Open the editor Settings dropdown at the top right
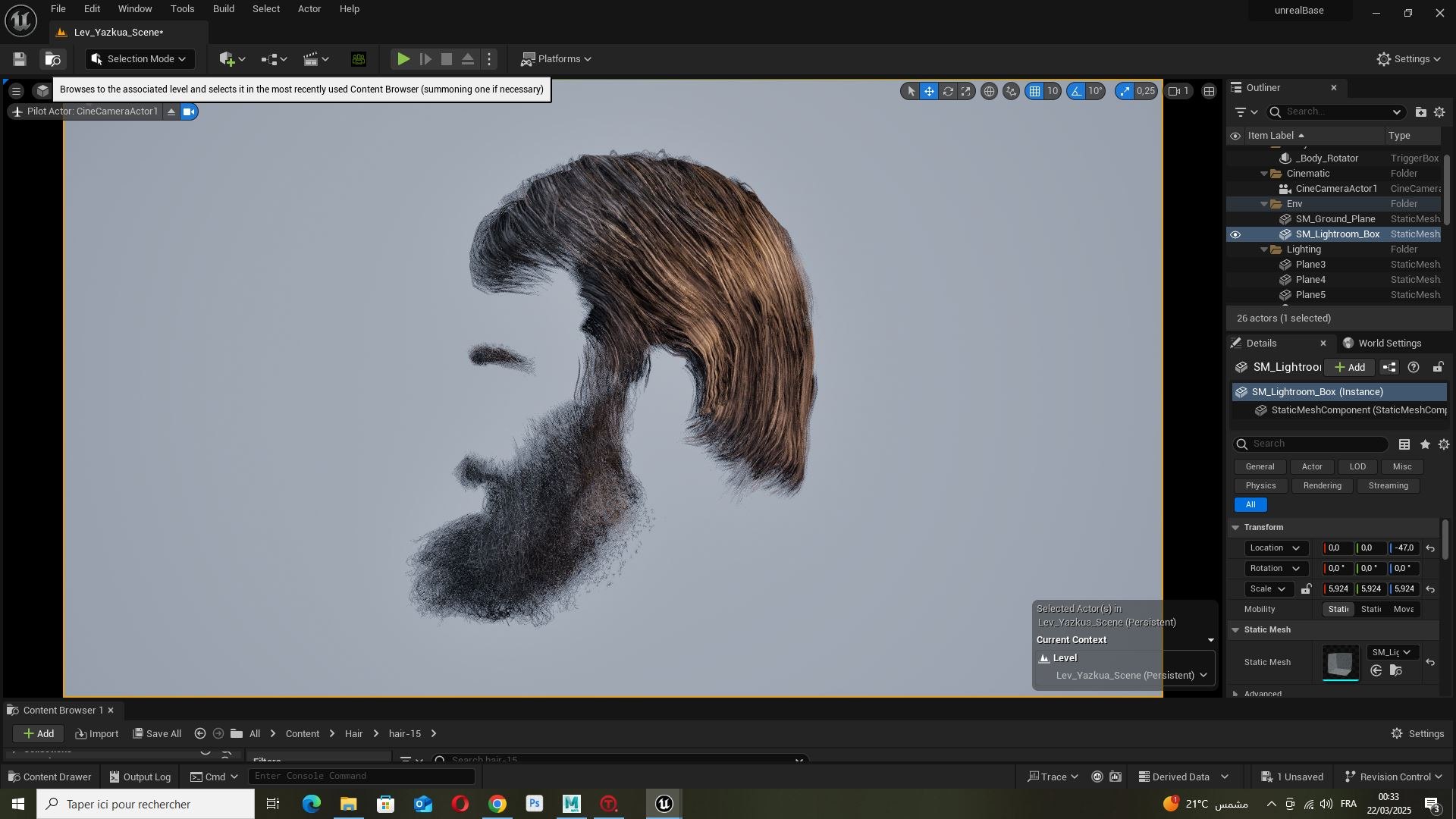 click(x=1408, y=59)
